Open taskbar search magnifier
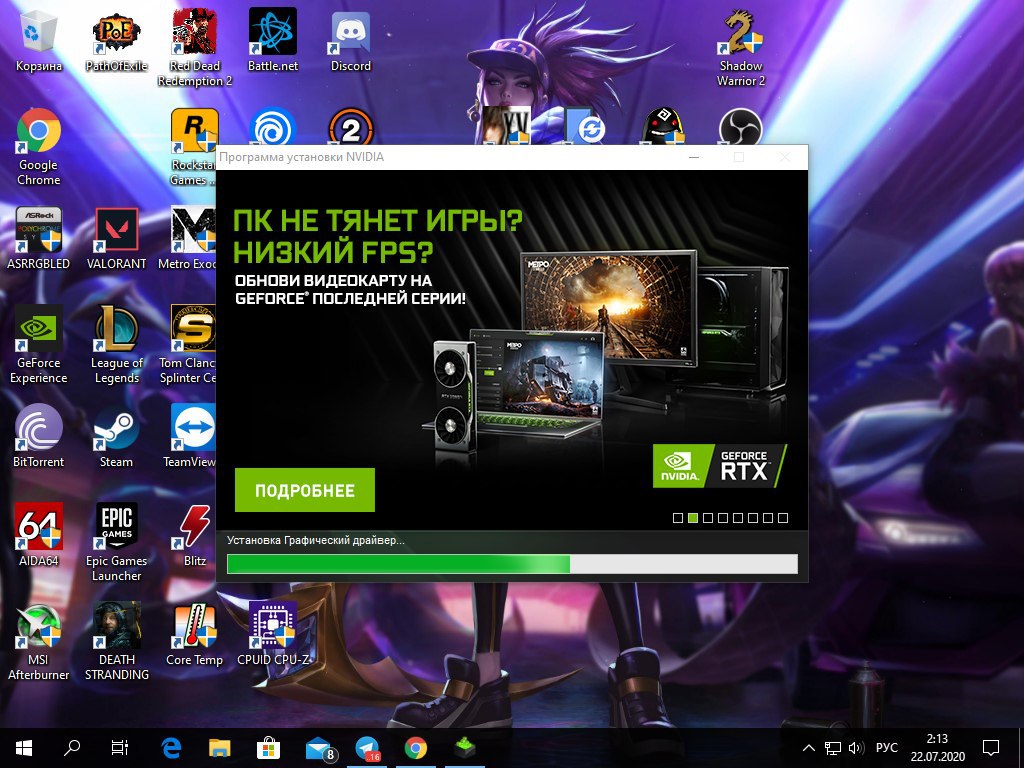 tap(72, 748)
